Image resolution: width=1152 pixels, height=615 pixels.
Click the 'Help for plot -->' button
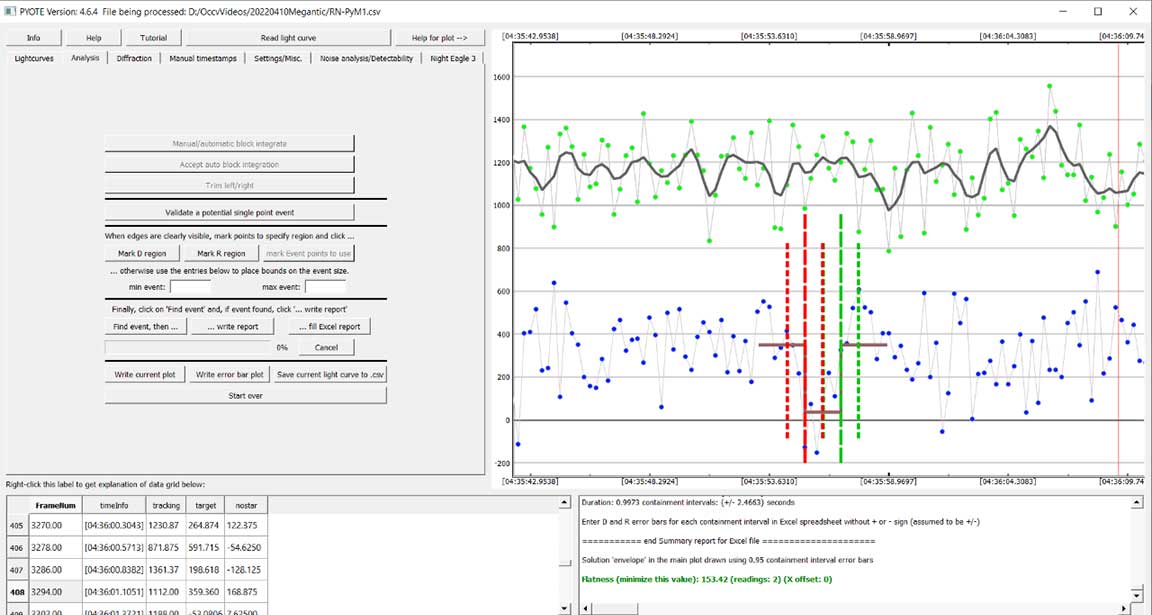(440, 38)
